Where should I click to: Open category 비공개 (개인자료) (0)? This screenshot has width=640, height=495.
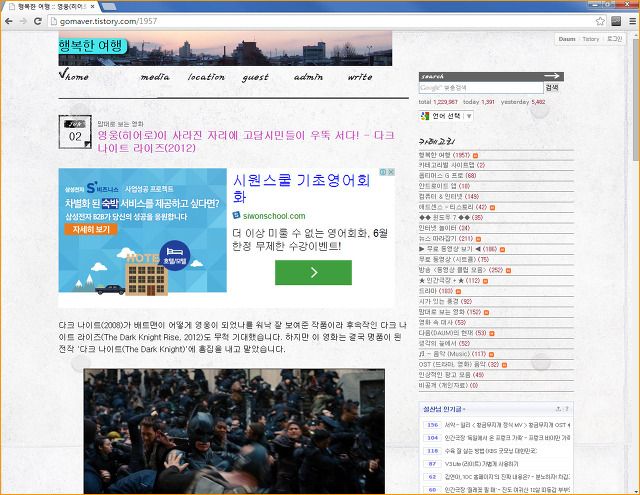tap(448, 385)
